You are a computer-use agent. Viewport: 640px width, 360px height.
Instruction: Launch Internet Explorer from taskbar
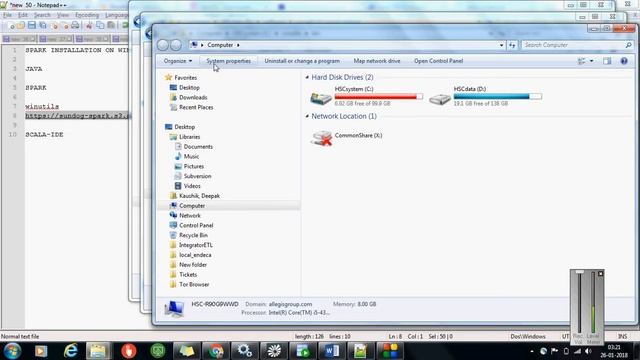[x=71, y=351]
